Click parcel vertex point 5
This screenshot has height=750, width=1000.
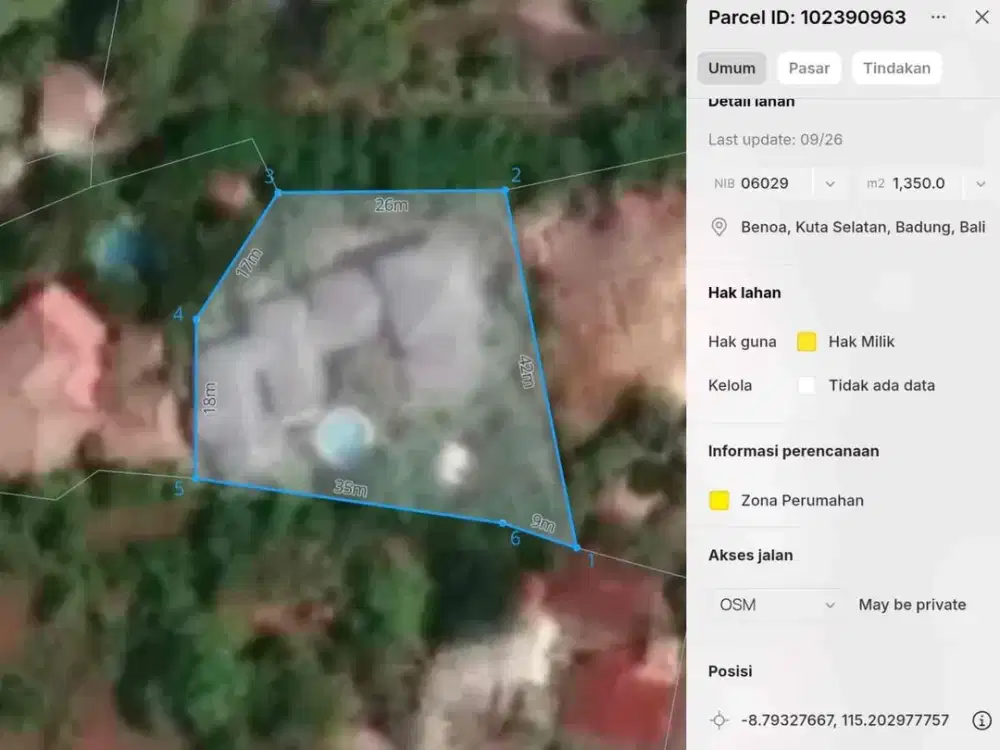[x=196, y=478]
